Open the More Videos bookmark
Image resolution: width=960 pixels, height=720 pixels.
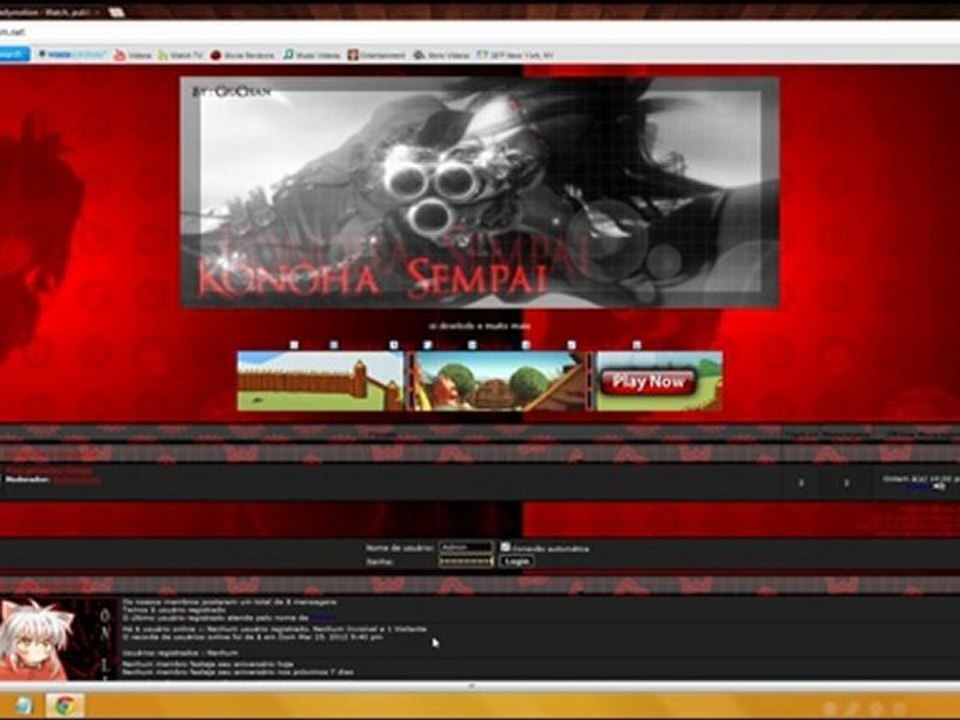[441, 55]
